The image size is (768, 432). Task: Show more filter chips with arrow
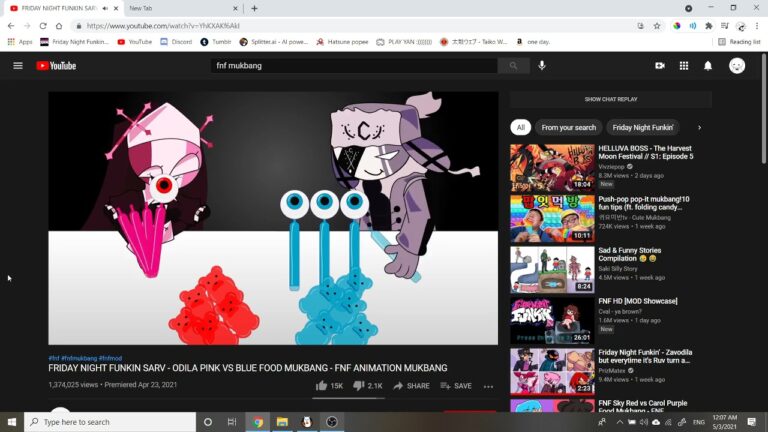699,127
